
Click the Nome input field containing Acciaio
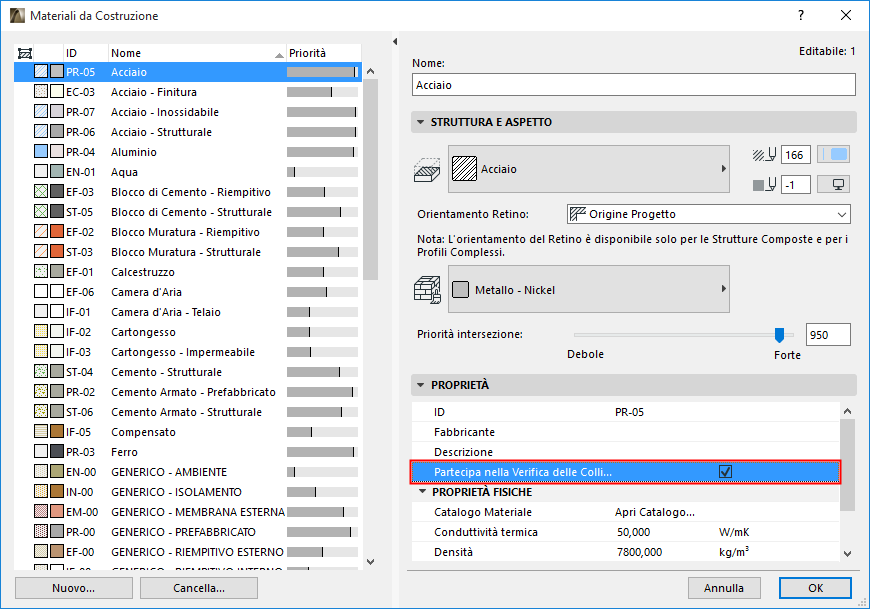[x=634, y=85]
